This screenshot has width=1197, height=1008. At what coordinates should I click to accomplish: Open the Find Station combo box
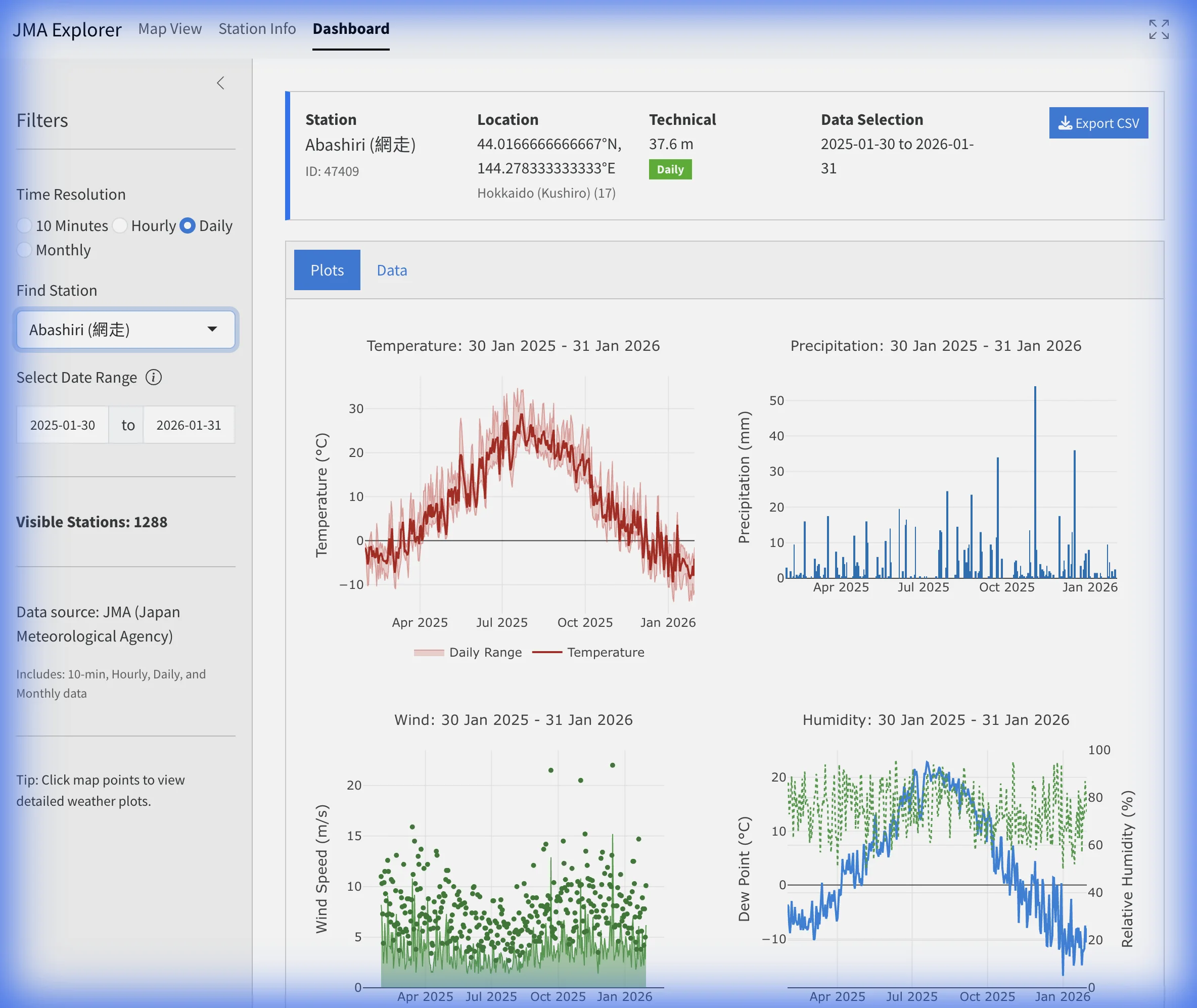(126, 330)
